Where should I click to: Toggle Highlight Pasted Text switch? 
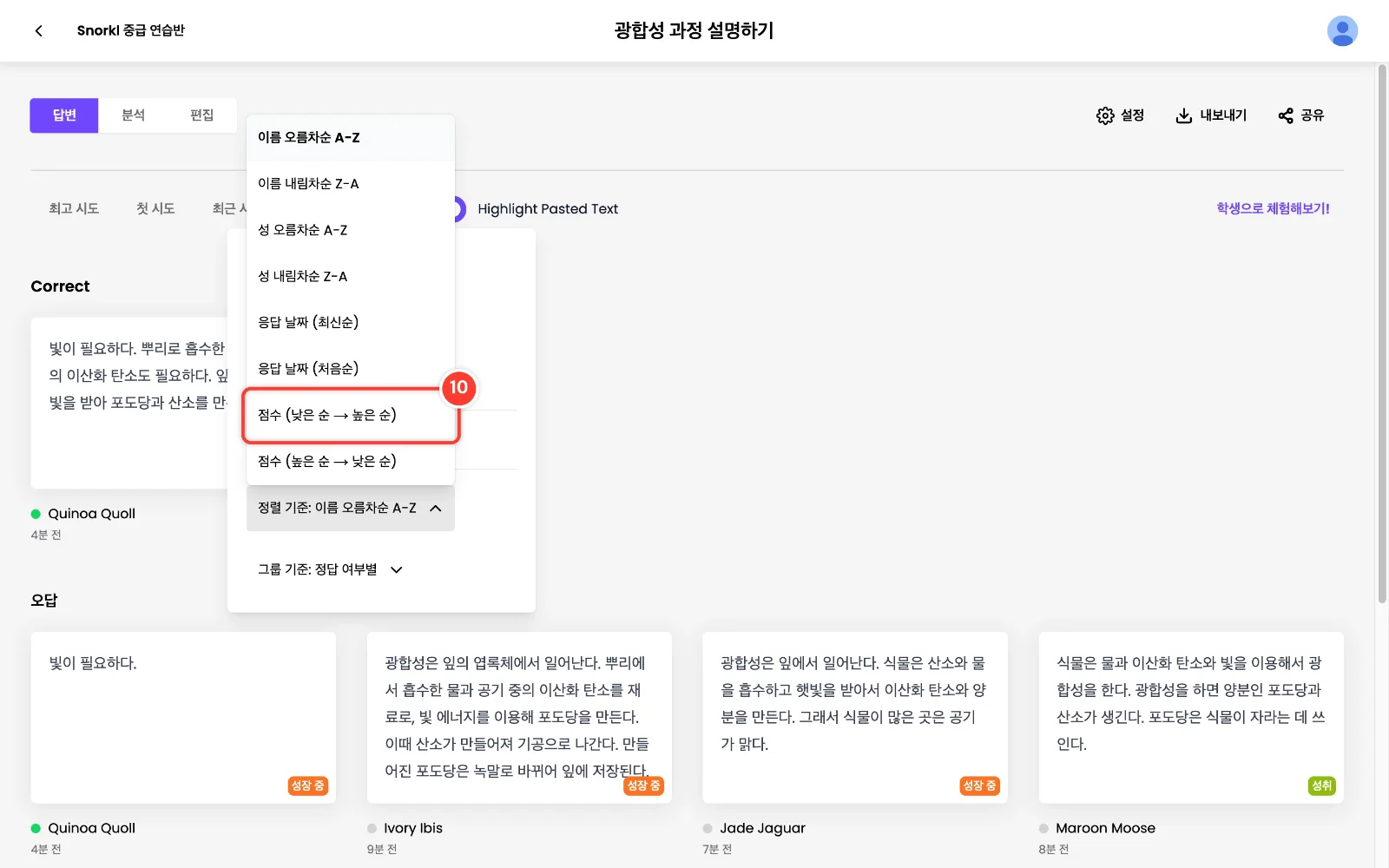pos(459,209)
